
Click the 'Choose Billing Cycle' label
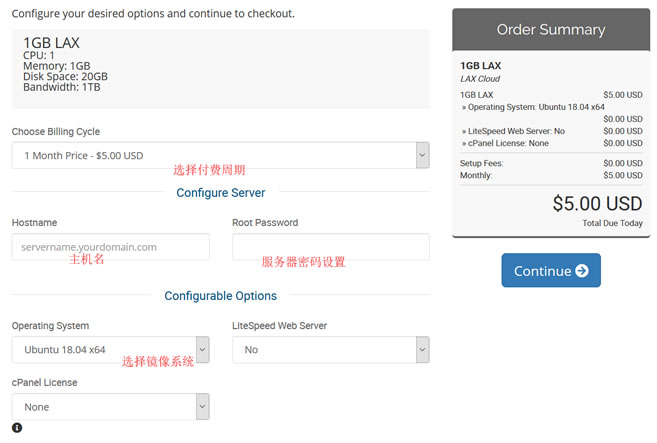[56, 132]
